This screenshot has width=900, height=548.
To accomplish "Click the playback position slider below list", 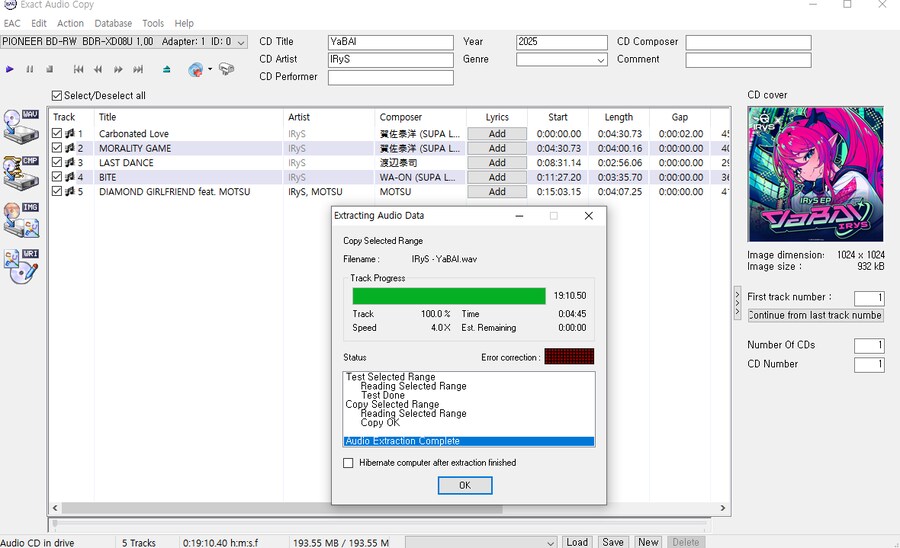I will point(380,523).
